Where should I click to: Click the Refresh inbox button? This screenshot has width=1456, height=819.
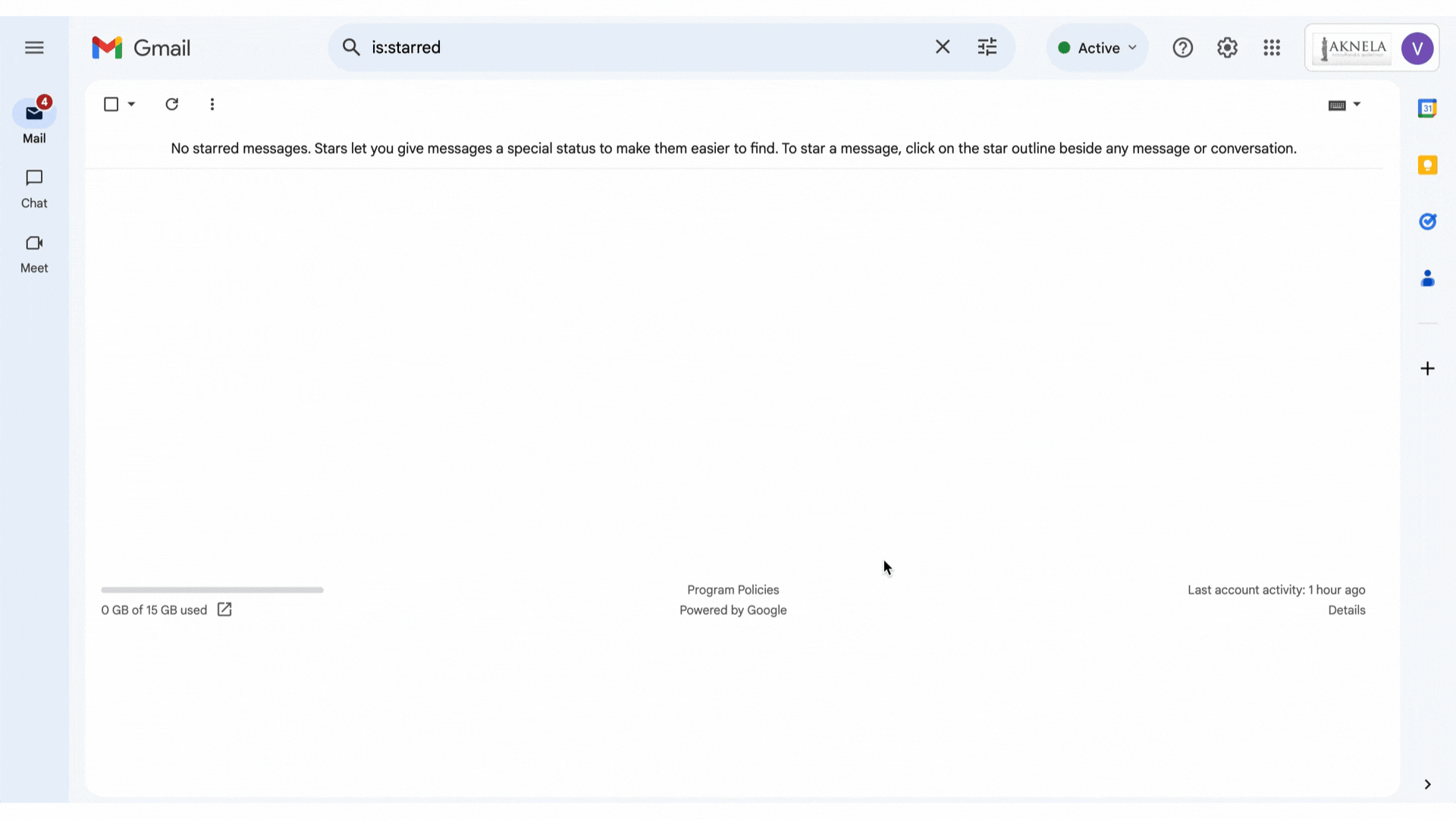point(171,104)
